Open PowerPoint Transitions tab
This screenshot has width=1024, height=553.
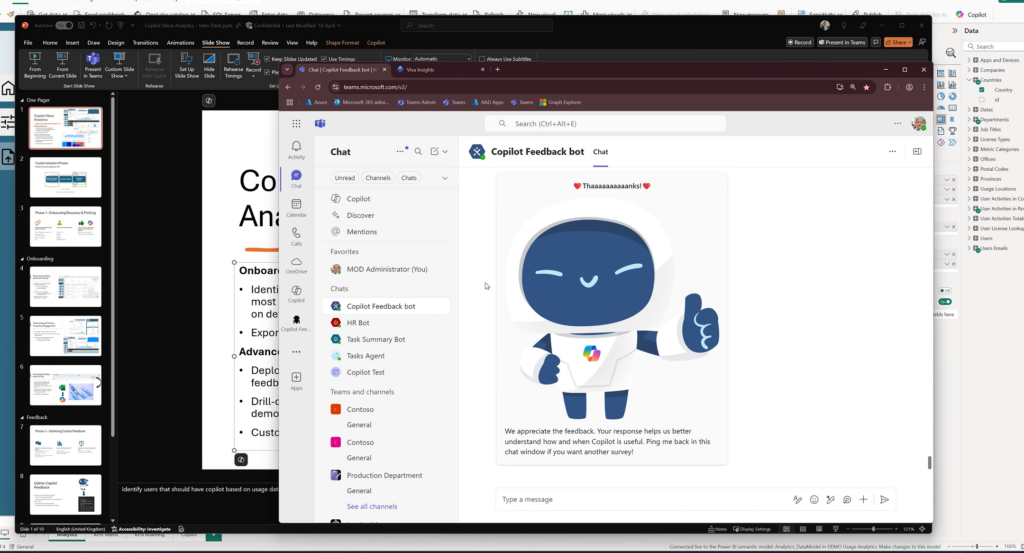pos(145,42)
